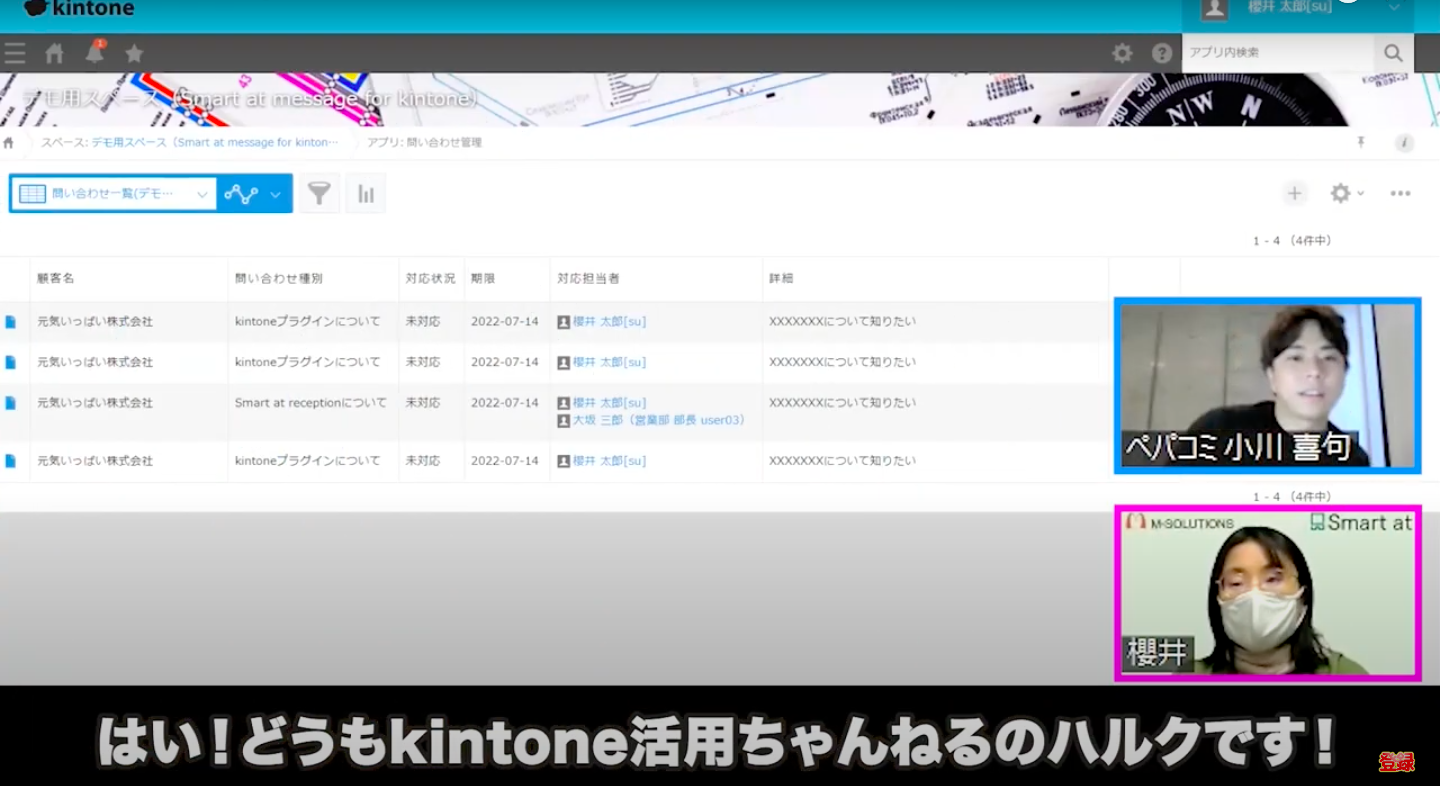Open the notification bell with red badge
Screen dimensions: 1440x786
click(94, 52)
